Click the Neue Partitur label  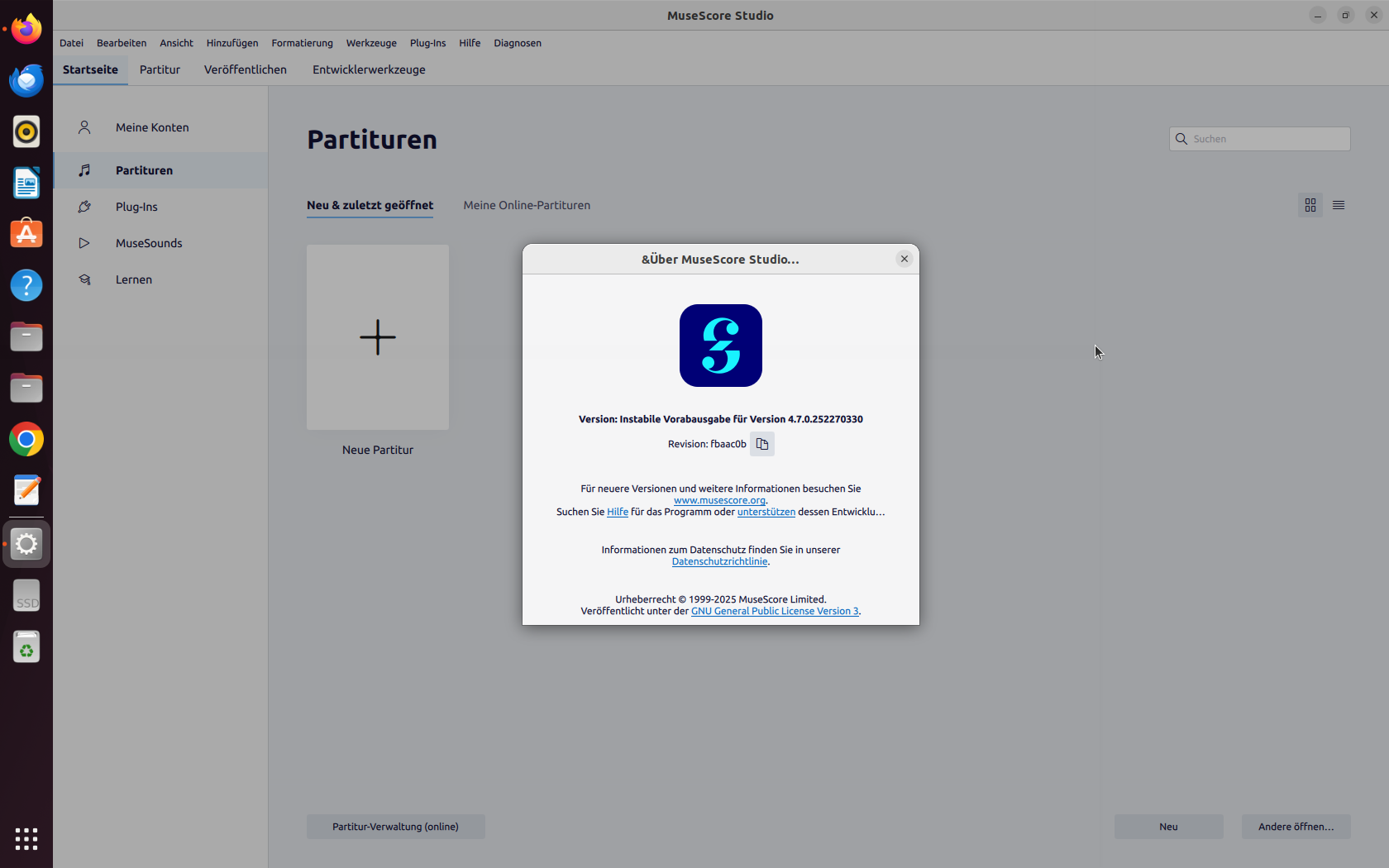pyautogui.click(x=378, y=450)
